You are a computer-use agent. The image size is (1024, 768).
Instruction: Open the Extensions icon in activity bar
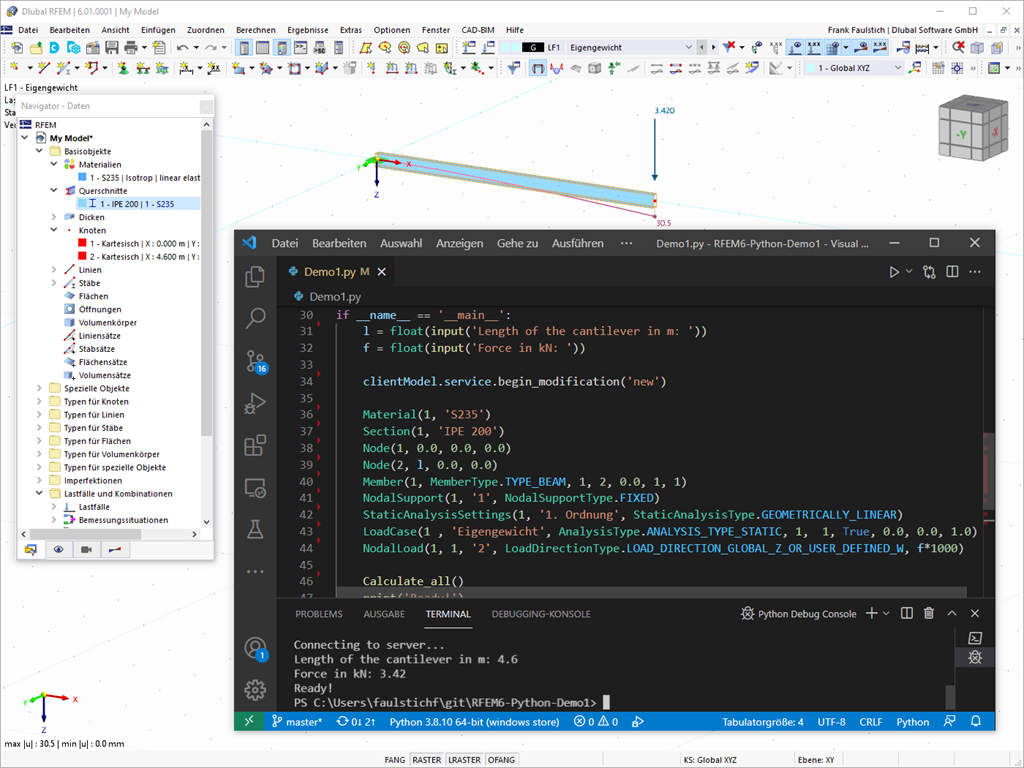tap(255, 445)
